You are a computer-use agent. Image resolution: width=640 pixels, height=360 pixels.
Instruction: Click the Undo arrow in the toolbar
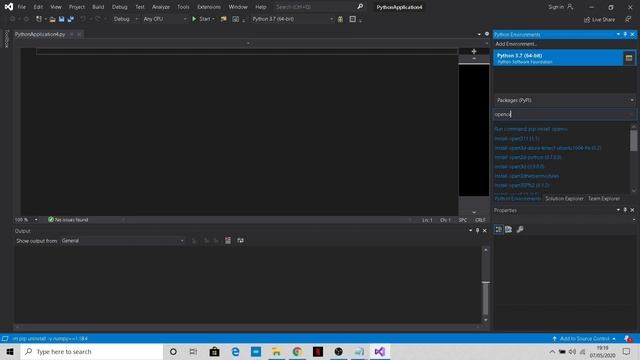coord(83,19)
